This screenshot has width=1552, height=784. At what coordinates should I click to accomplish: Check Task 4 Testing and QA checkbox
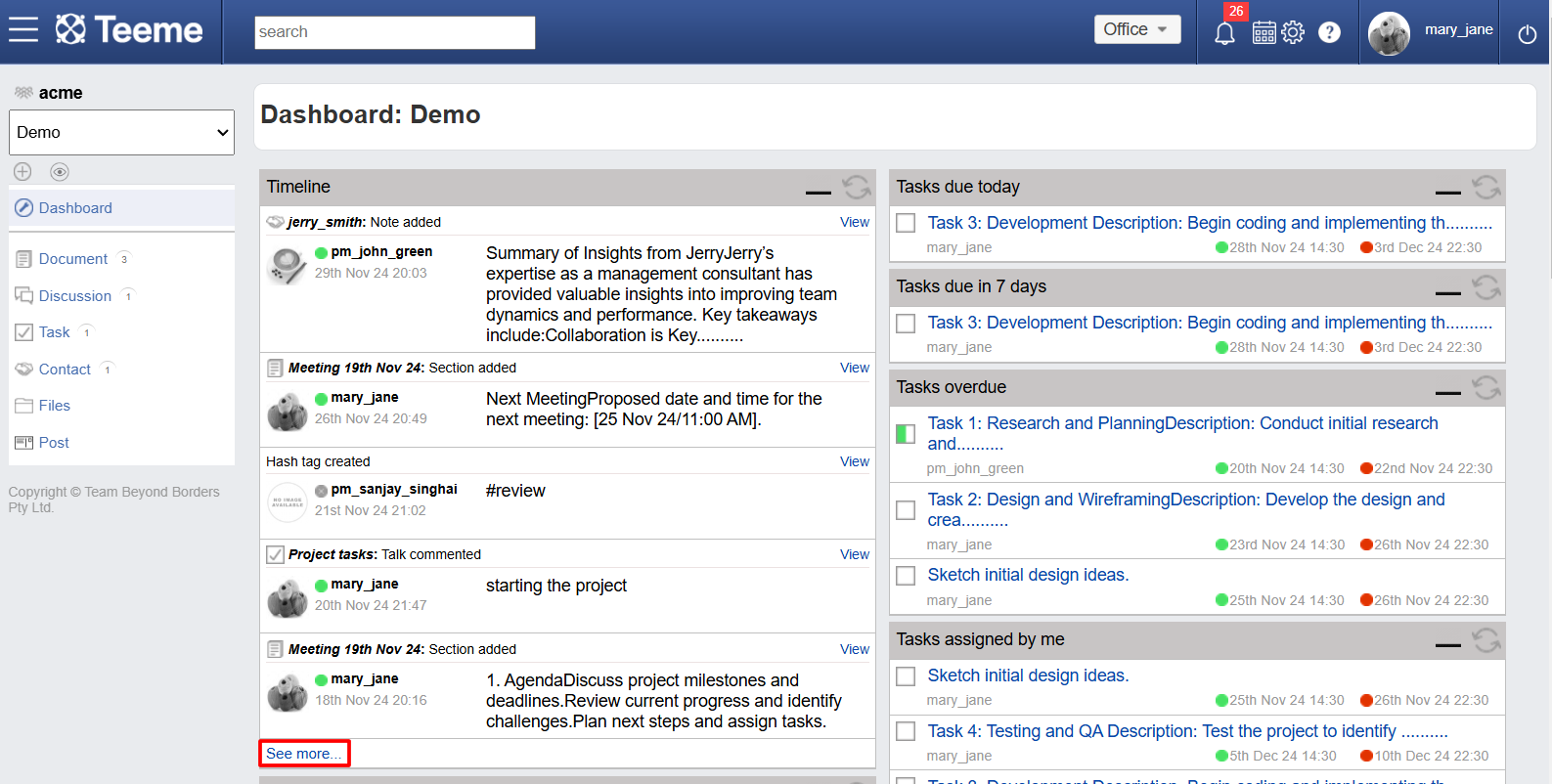pyautogui.click(x=906, y=731)
